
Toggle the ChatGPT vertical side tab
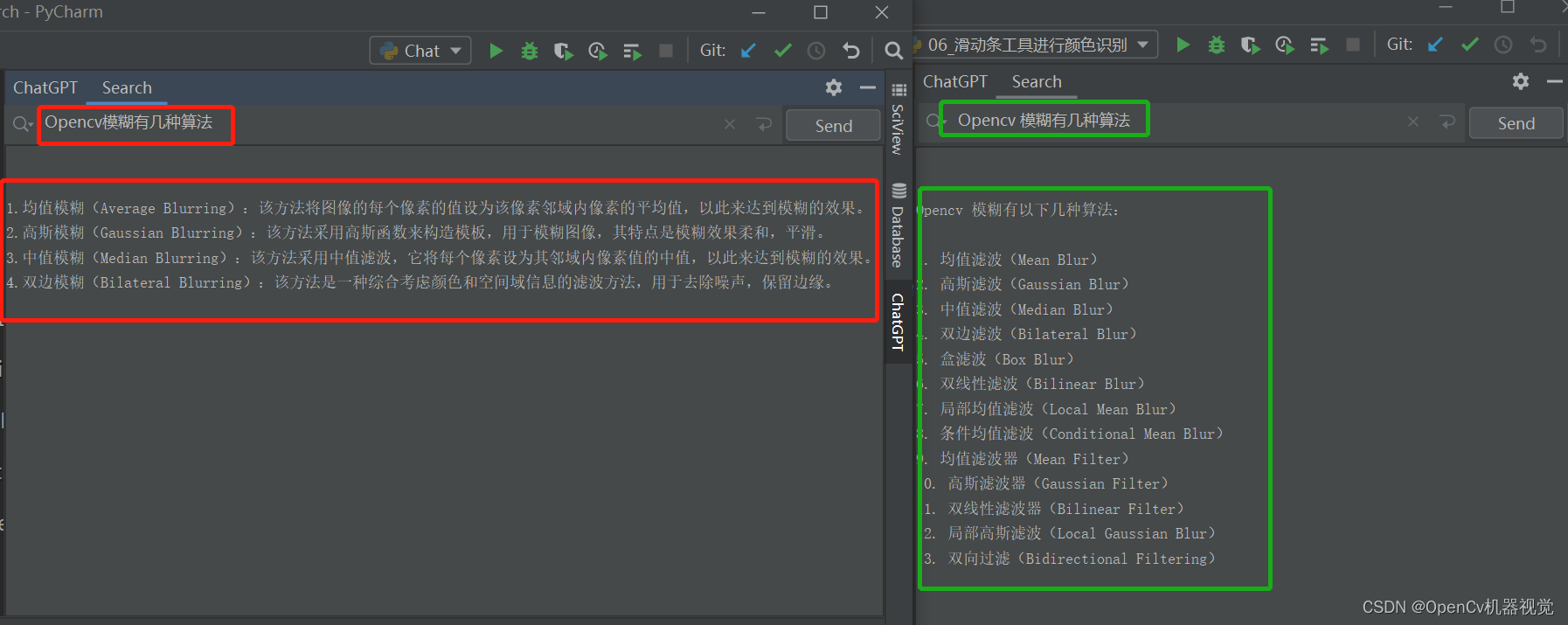tap(898, 322)
